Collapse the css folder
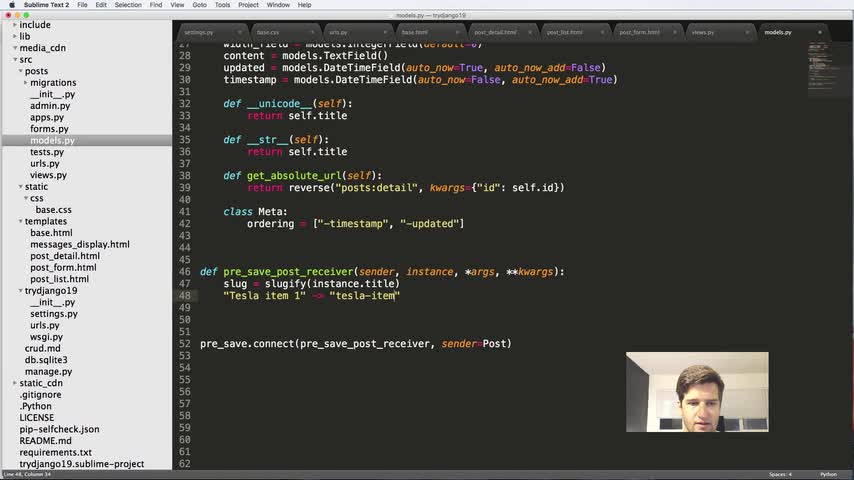This screenshot has width=854, height=480. click(x=26, y=198)
